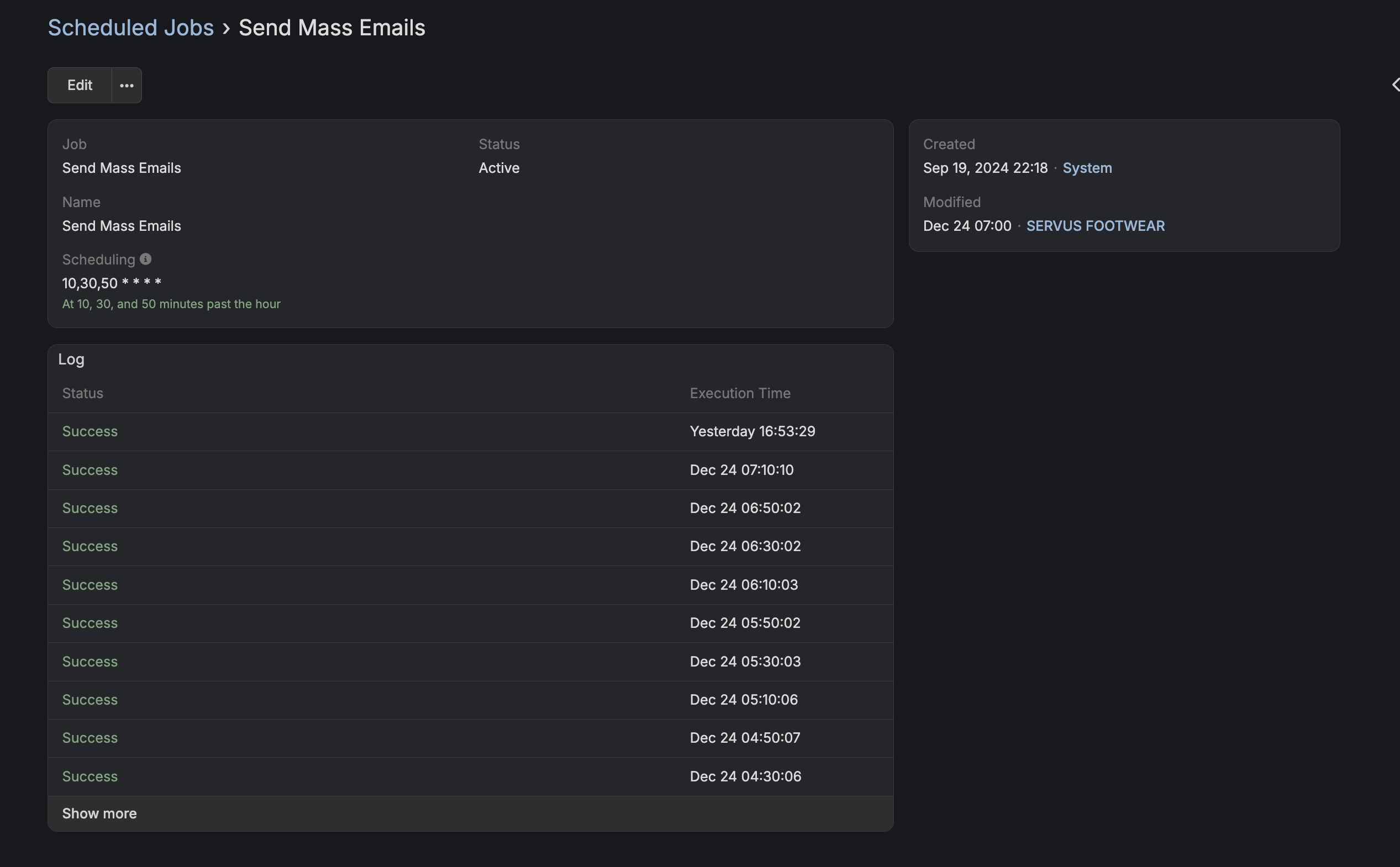Screen dimensions: 1400x867
Task: Open the SERVUS FOOTWEAR user link
Action: pyautogui.click(x=1095, y=226)
